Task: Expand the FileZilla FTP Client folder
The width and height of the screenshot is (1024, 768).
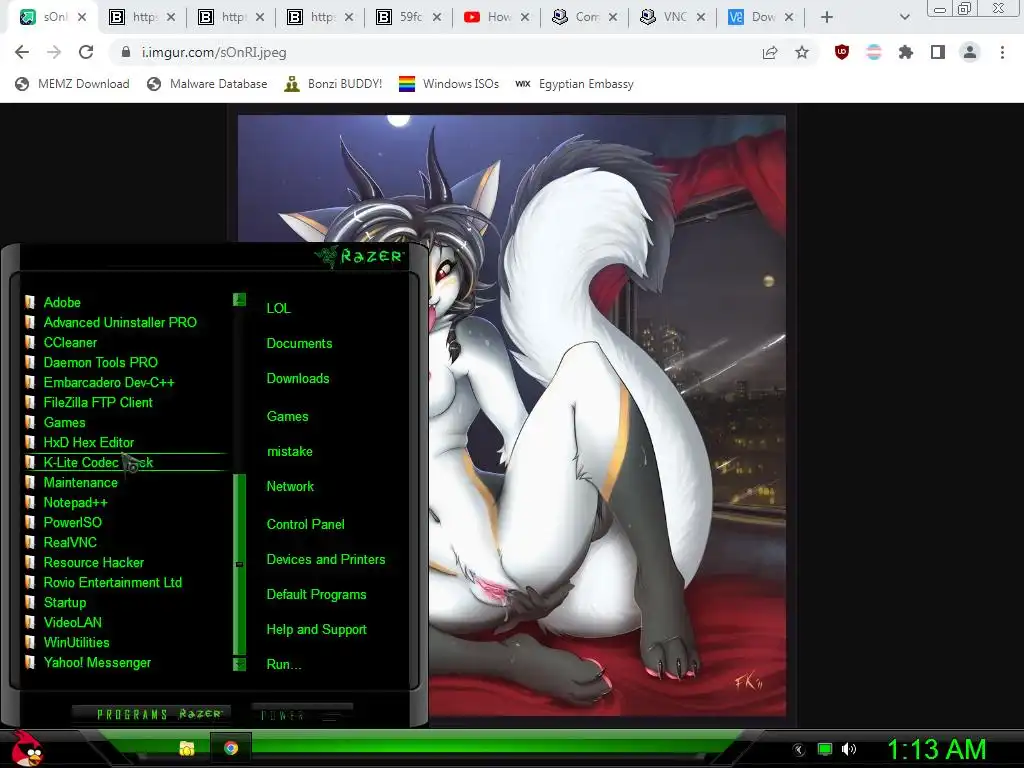Action: 98,402
